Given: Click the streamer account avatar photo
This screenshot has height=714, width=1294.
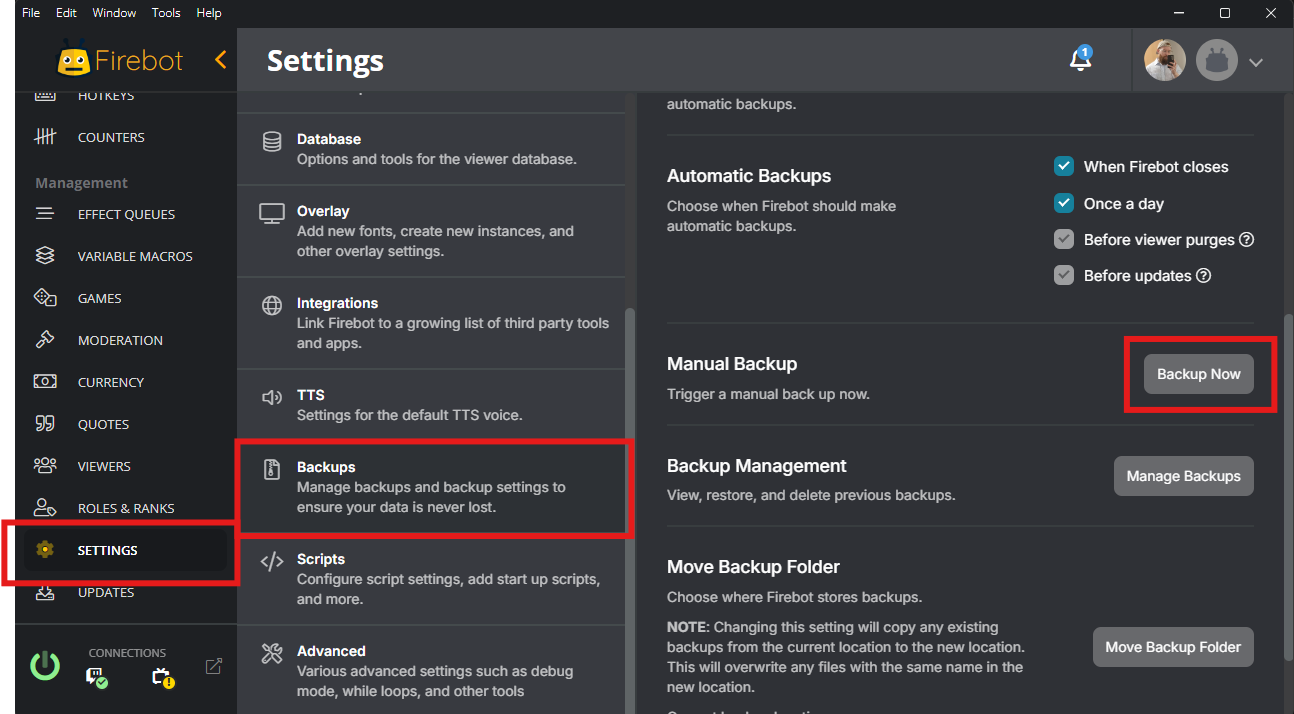Looking at the screenshot, I should 1165,61.
